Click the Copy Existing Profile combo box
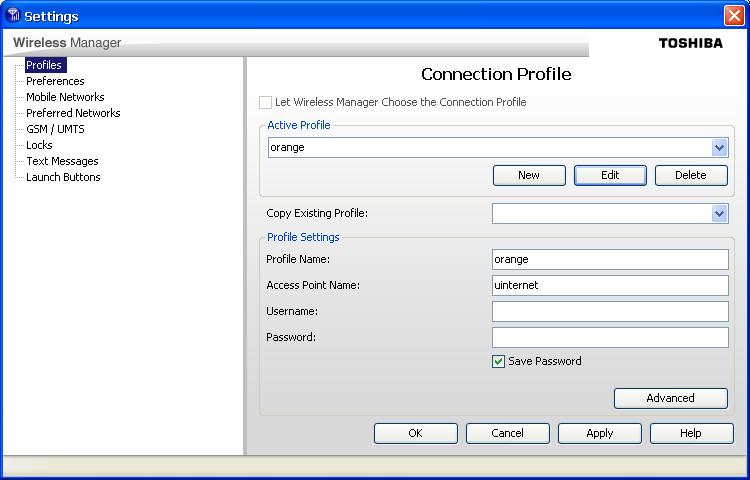The width and height of the screenshot is (750, 480). (610, 214)
